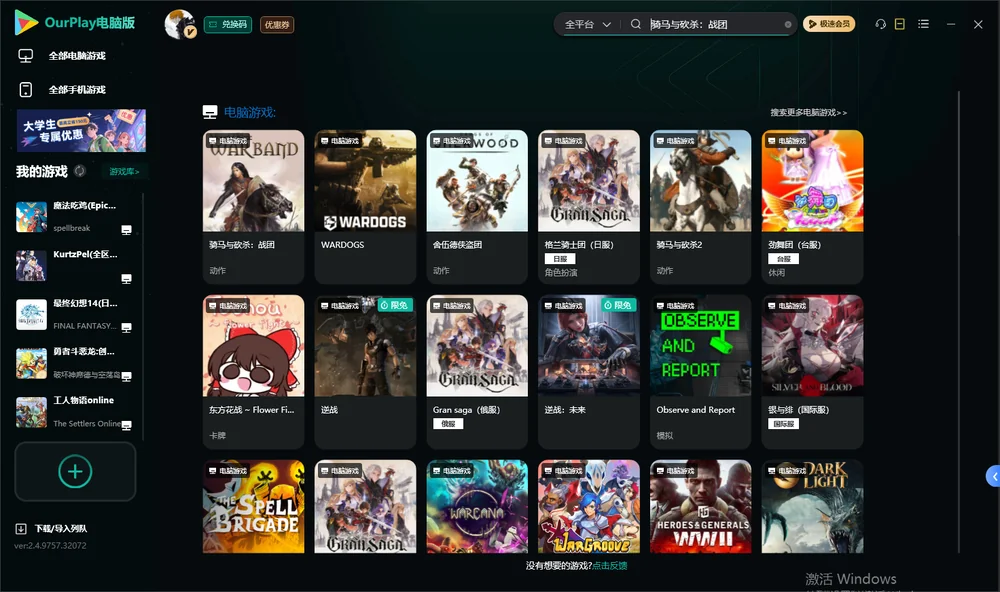Open the 劲舞团 (台服) game card
Screen dimensions: 1000x592
[x=812, y=207]
